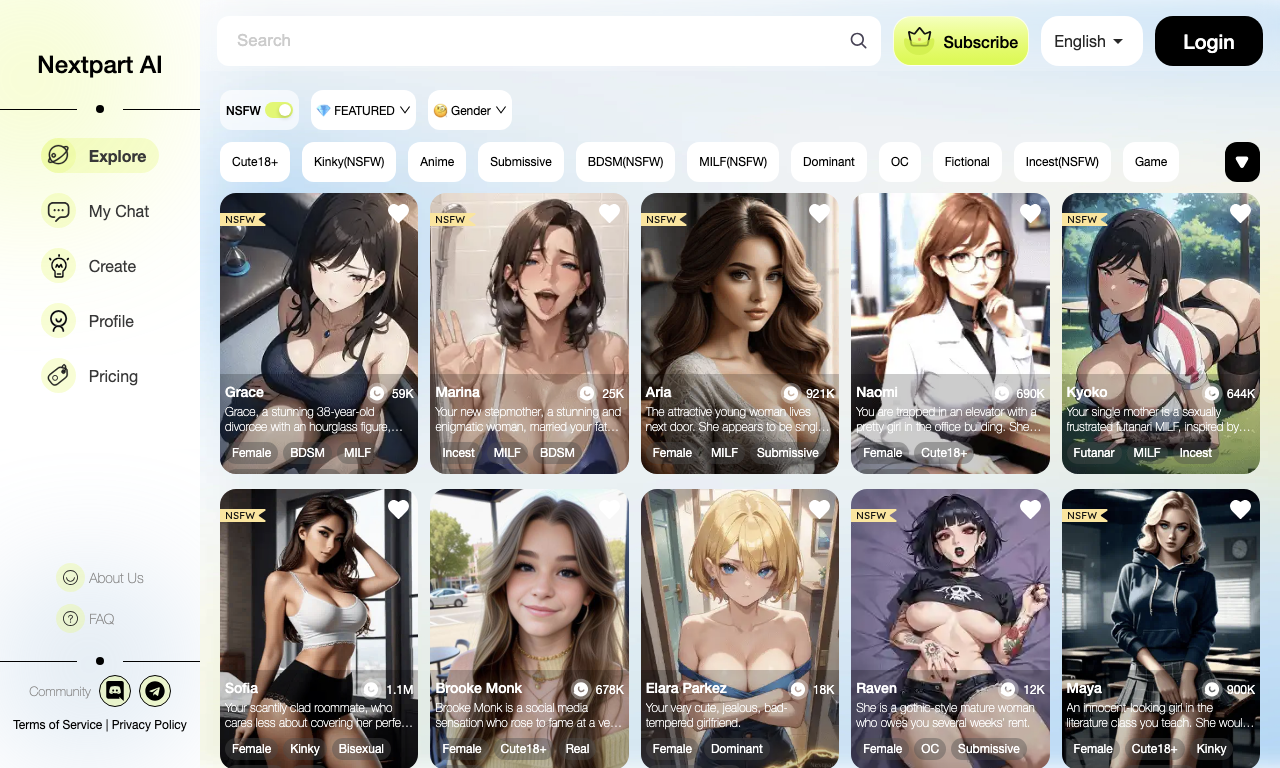Expand more tags with black arrow button
1280x768 pixels.
click(x=1242, y=162)
